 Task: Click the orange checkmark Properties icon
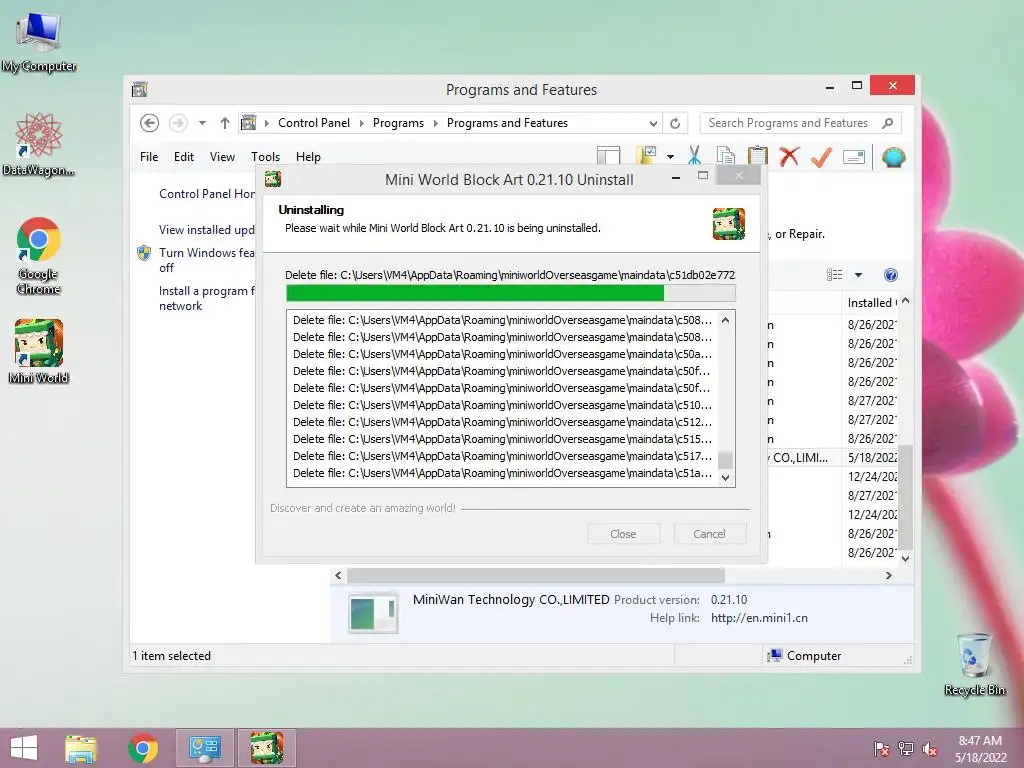pos(822,156)
